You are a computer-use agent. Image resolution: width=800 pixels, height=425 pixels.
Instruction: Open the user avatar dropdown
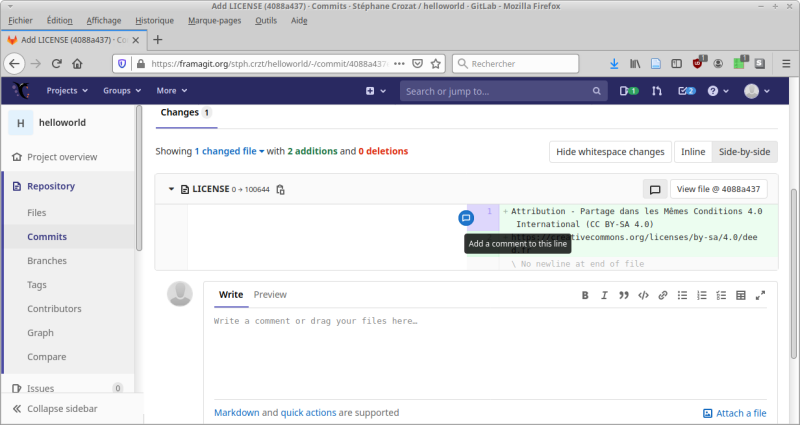[757, 91]
